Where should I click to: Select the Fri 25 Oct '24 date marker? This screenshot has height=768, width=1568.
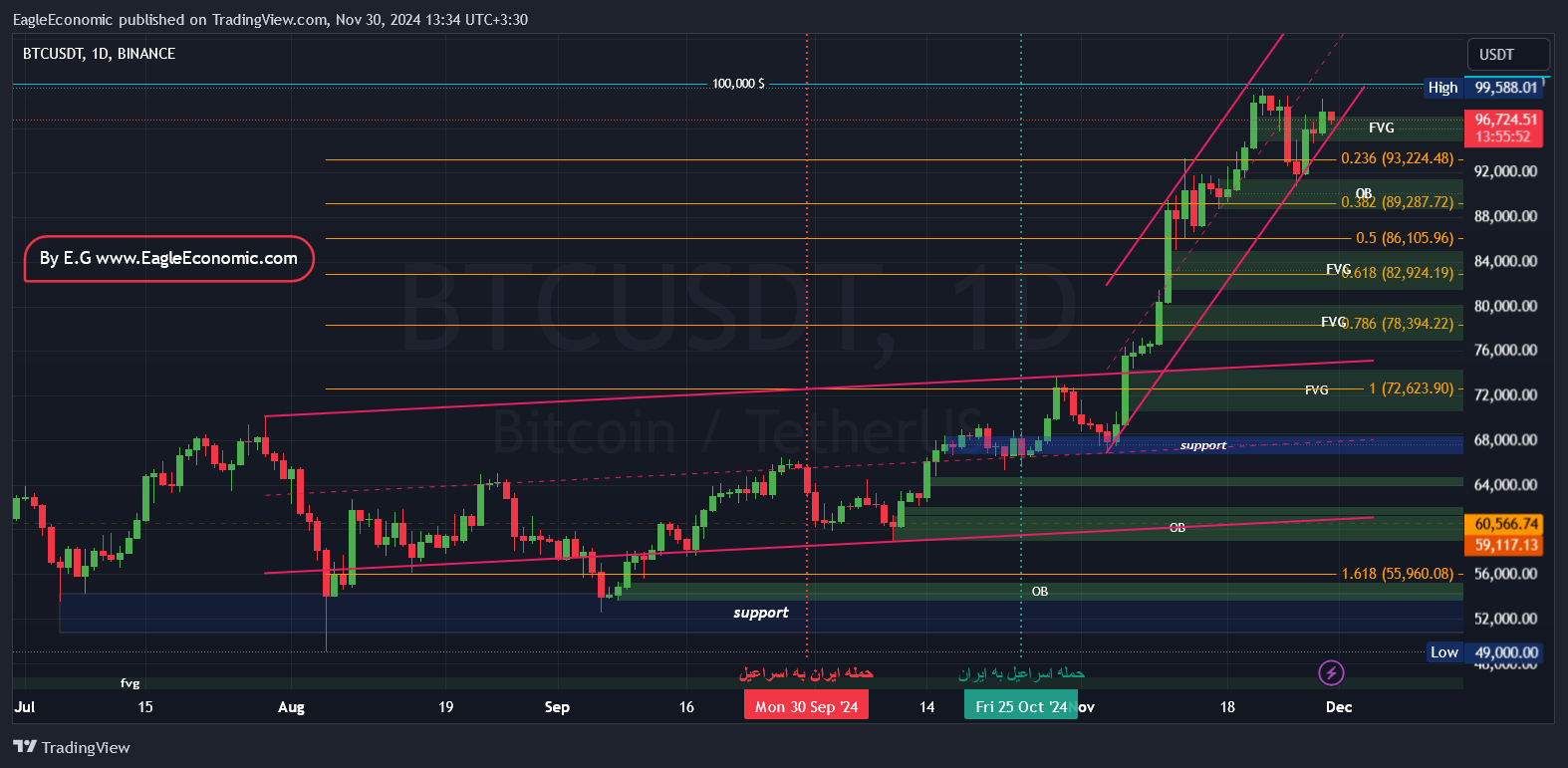[1021, 706]
